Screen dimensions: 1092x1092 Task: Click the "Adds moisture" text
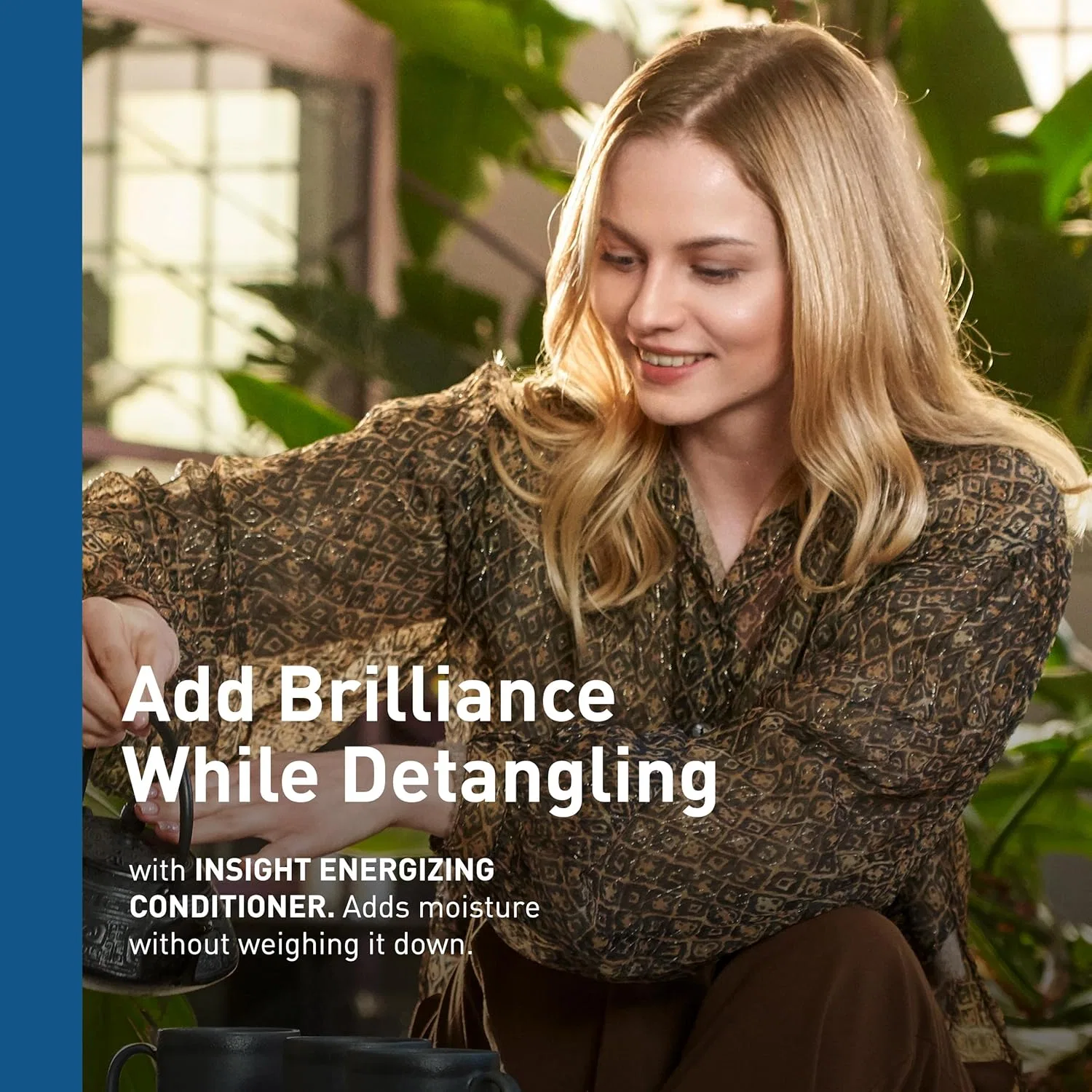[x=441, y=907]
